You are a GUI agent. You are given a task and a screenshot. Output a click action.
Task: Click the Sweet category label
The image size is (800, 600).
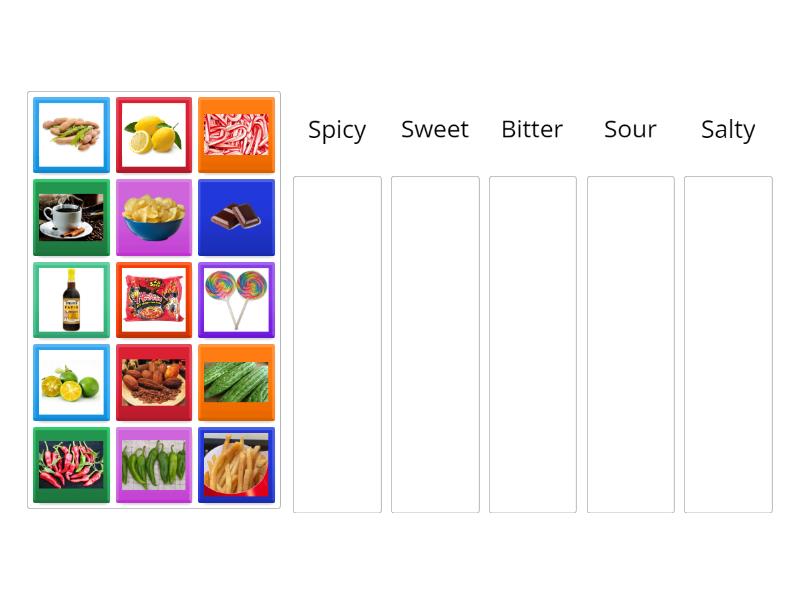435,129
